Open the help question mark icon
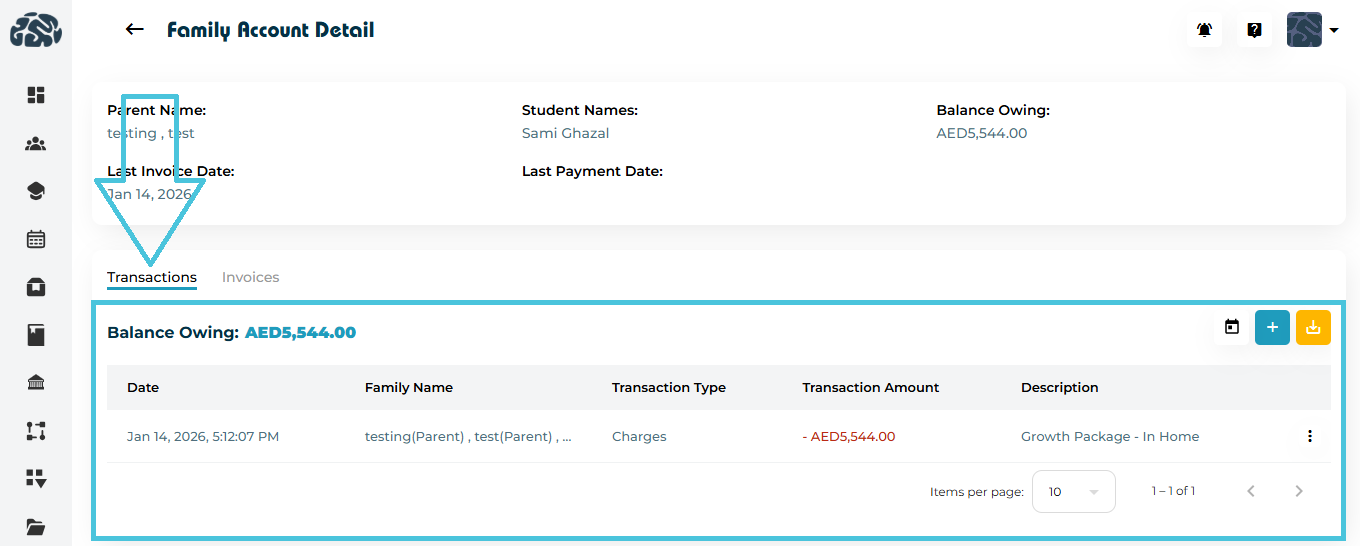1360x546 pixels. [x=1254, y=30]
